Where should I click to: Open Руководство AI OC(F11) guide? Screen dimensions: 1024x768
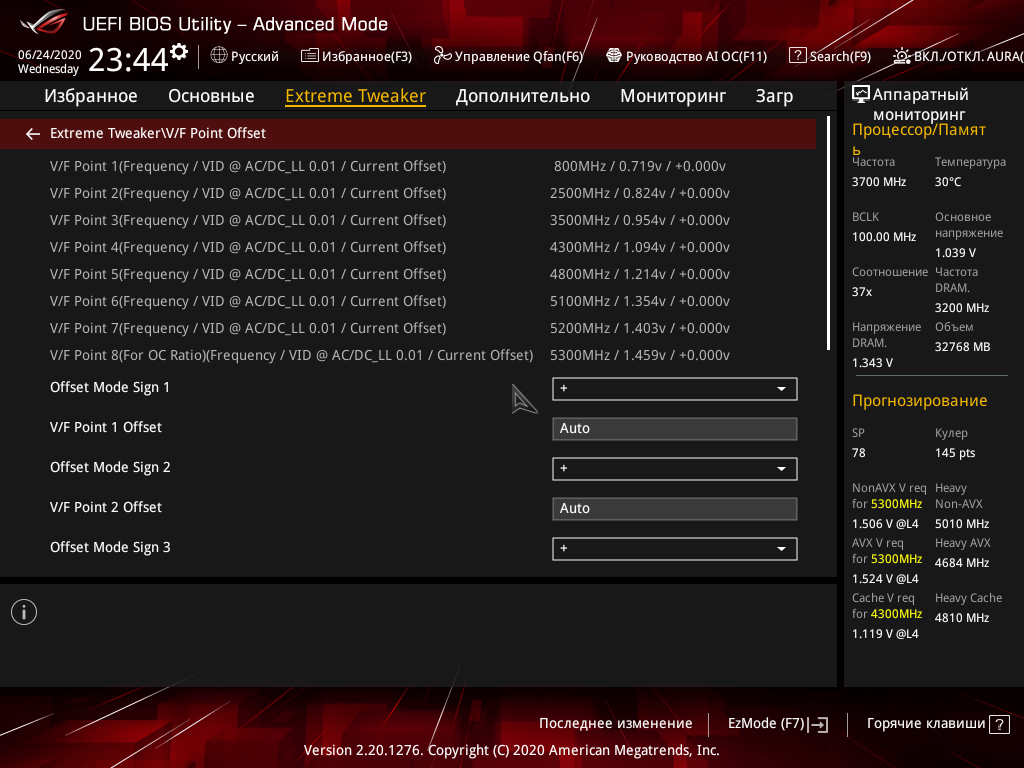686,56
